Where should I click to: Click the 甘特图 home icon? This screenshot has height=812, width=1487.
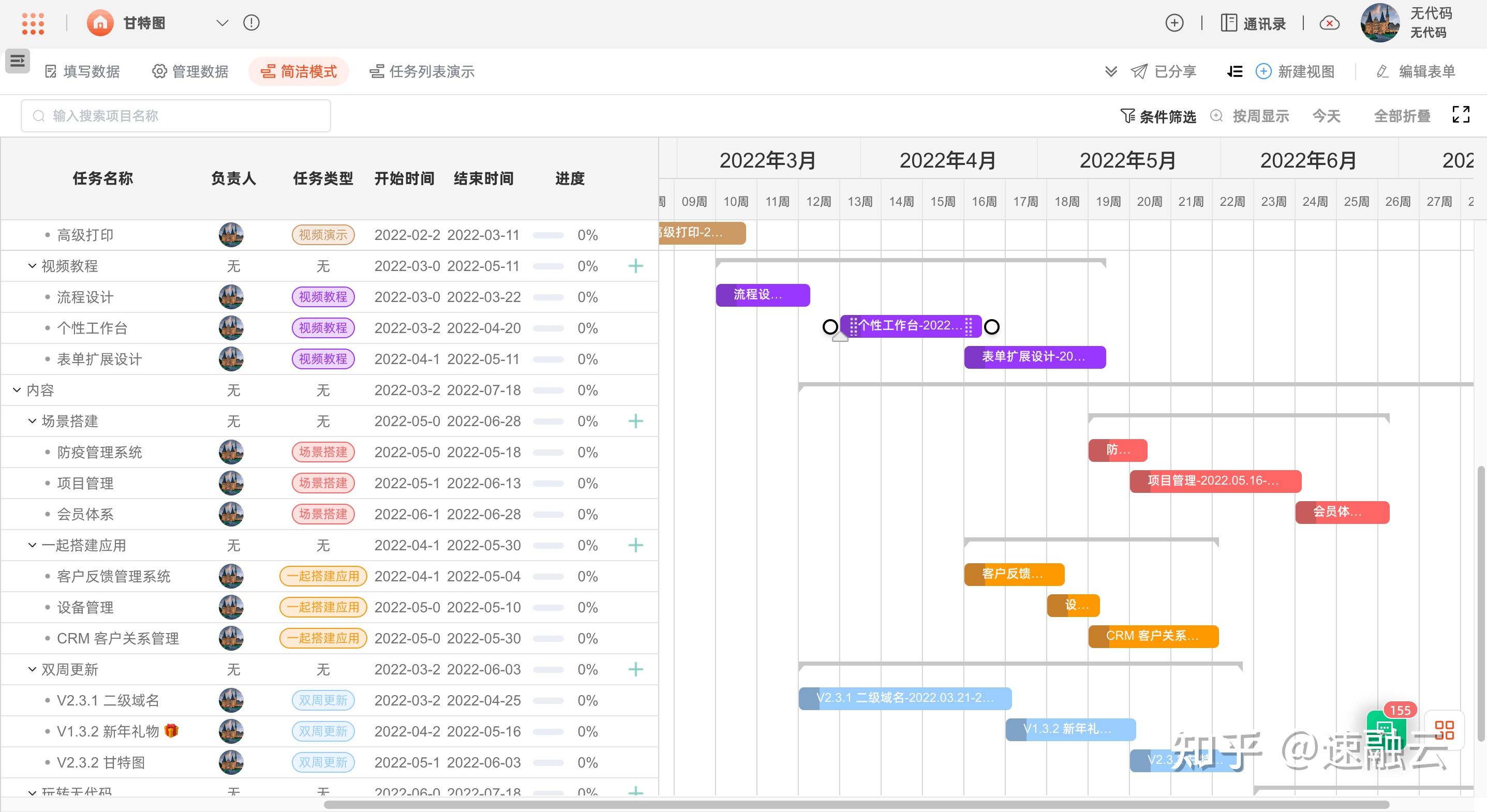tap(100, 23)
